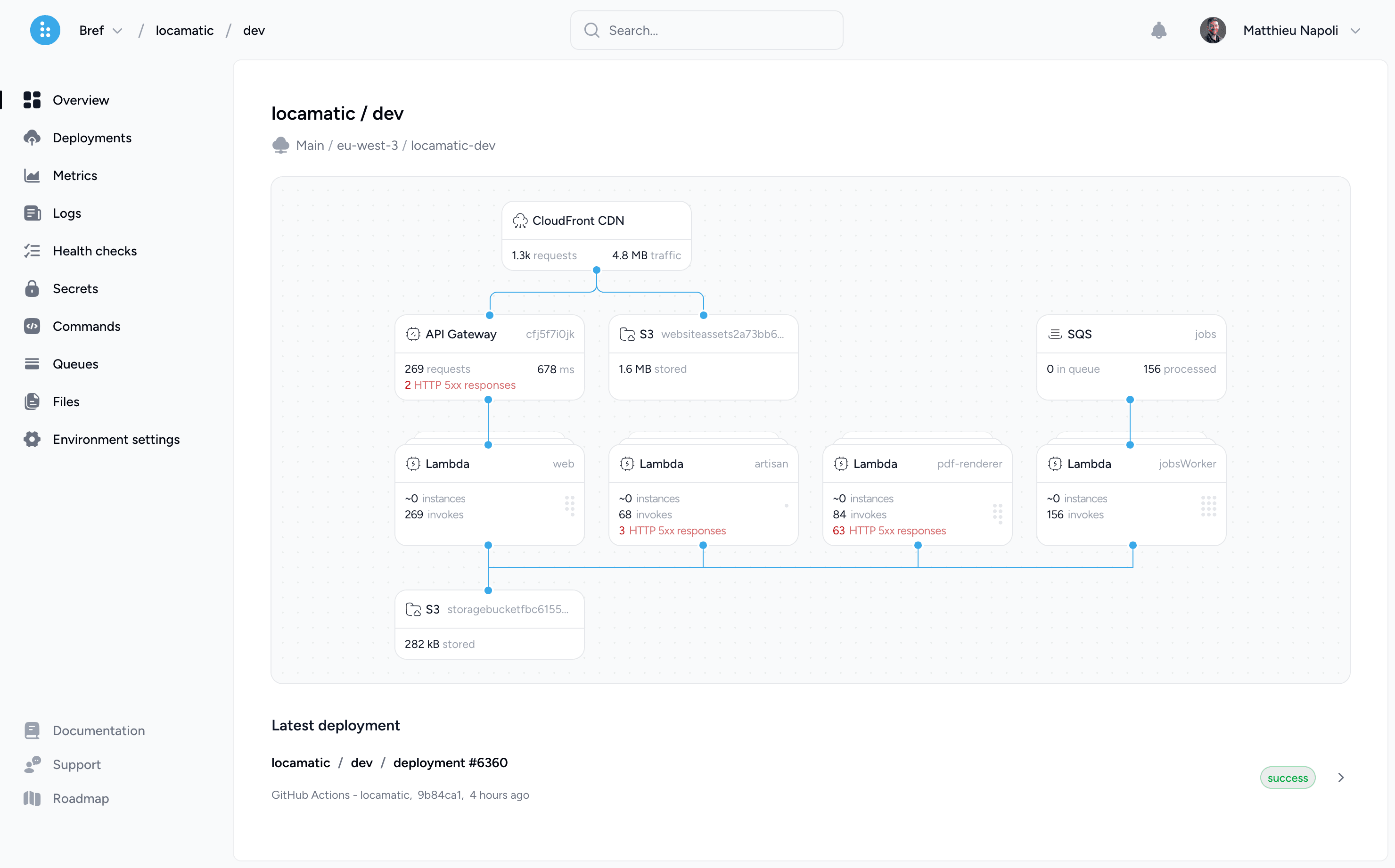
Task: Click the success status badge
Action: point(1287,778)
